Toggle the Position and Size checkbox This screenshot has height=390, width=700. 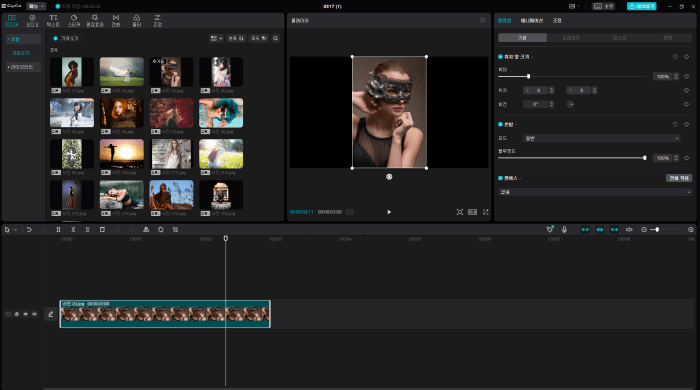click(x=500, y=57)
